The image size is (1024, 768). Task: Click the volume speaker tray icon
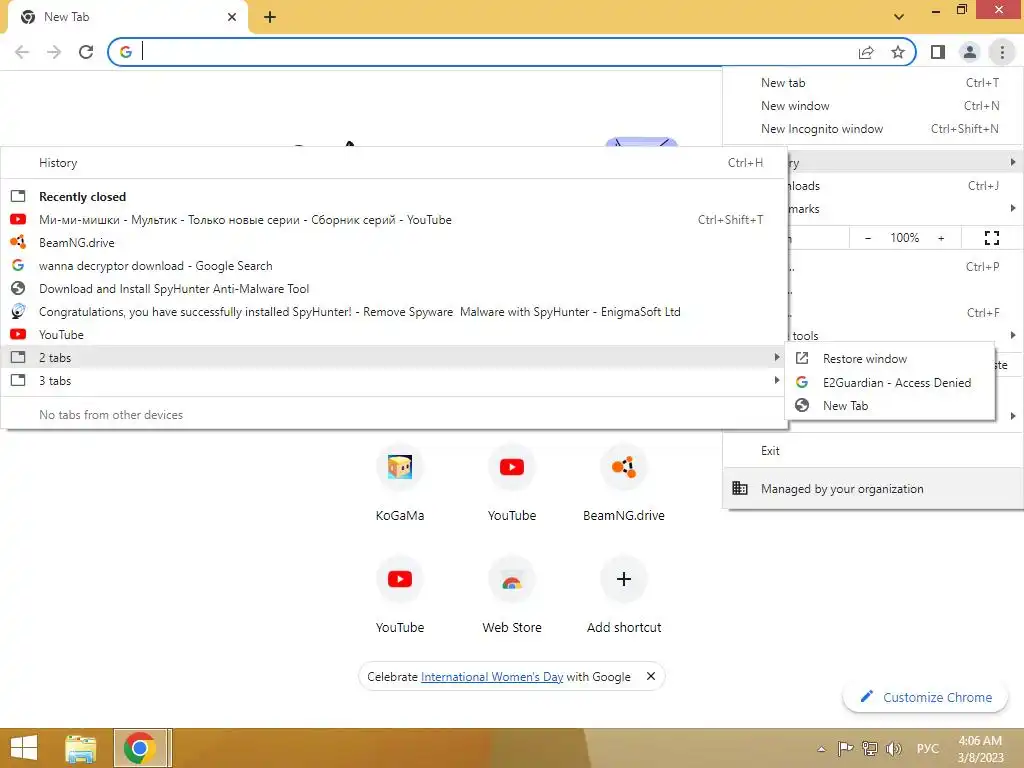(893, 748)
